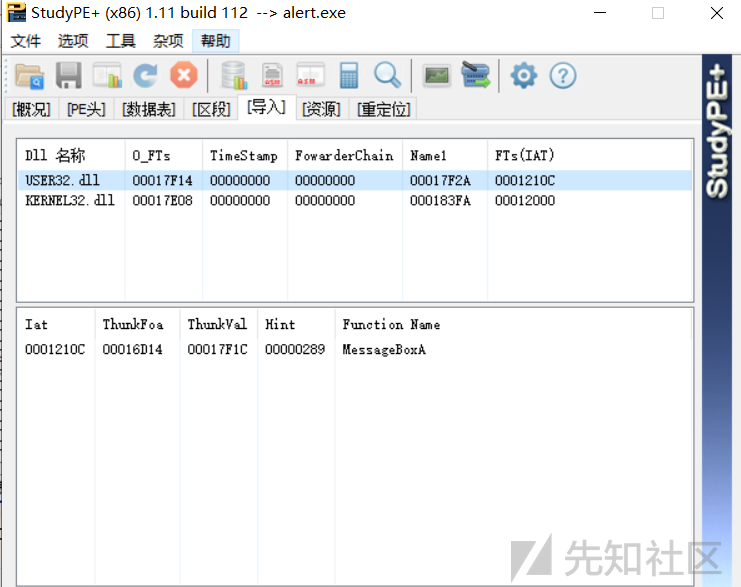741x587 pixels.
Task: Switch to the [PE头] tab
Action: (x=86, y=110)
